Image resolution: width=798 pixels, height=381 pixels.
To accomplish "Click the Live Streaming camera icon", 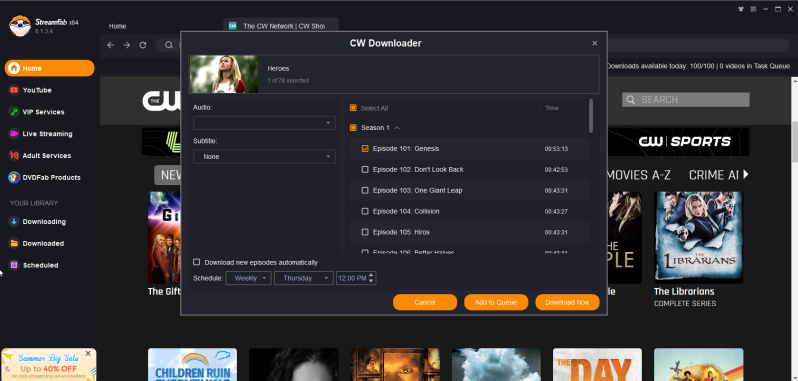I will (14, 134).
